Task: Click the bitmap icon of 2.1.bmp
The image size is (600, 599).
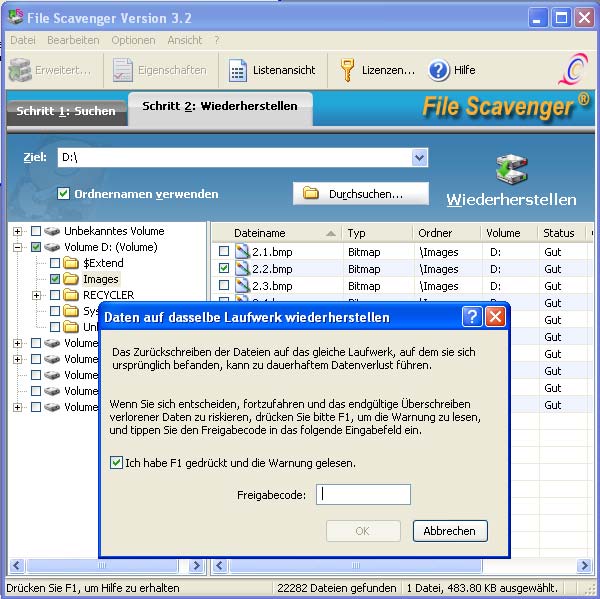Action: [242, 252]
